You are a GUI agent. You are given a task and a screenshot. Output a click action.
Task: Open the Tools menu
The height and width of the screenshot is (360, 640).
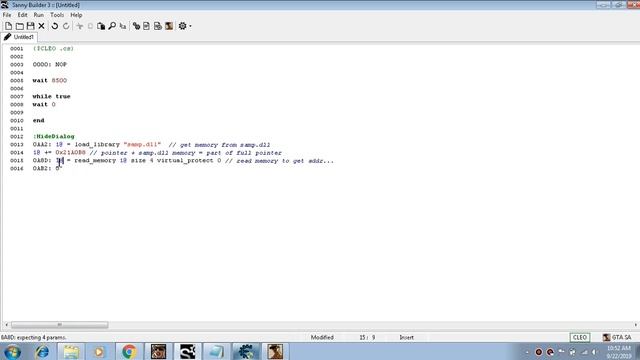coord(57,15)
